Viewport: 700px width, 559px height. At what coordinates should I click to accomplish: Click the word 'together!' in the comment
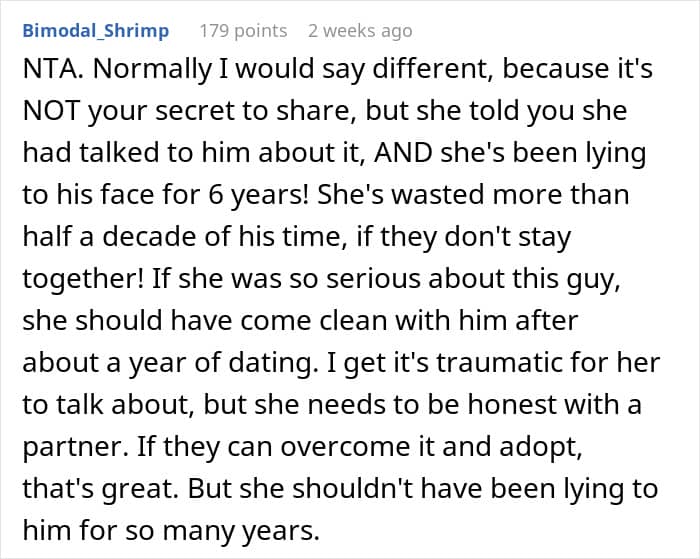click(83, 280)
